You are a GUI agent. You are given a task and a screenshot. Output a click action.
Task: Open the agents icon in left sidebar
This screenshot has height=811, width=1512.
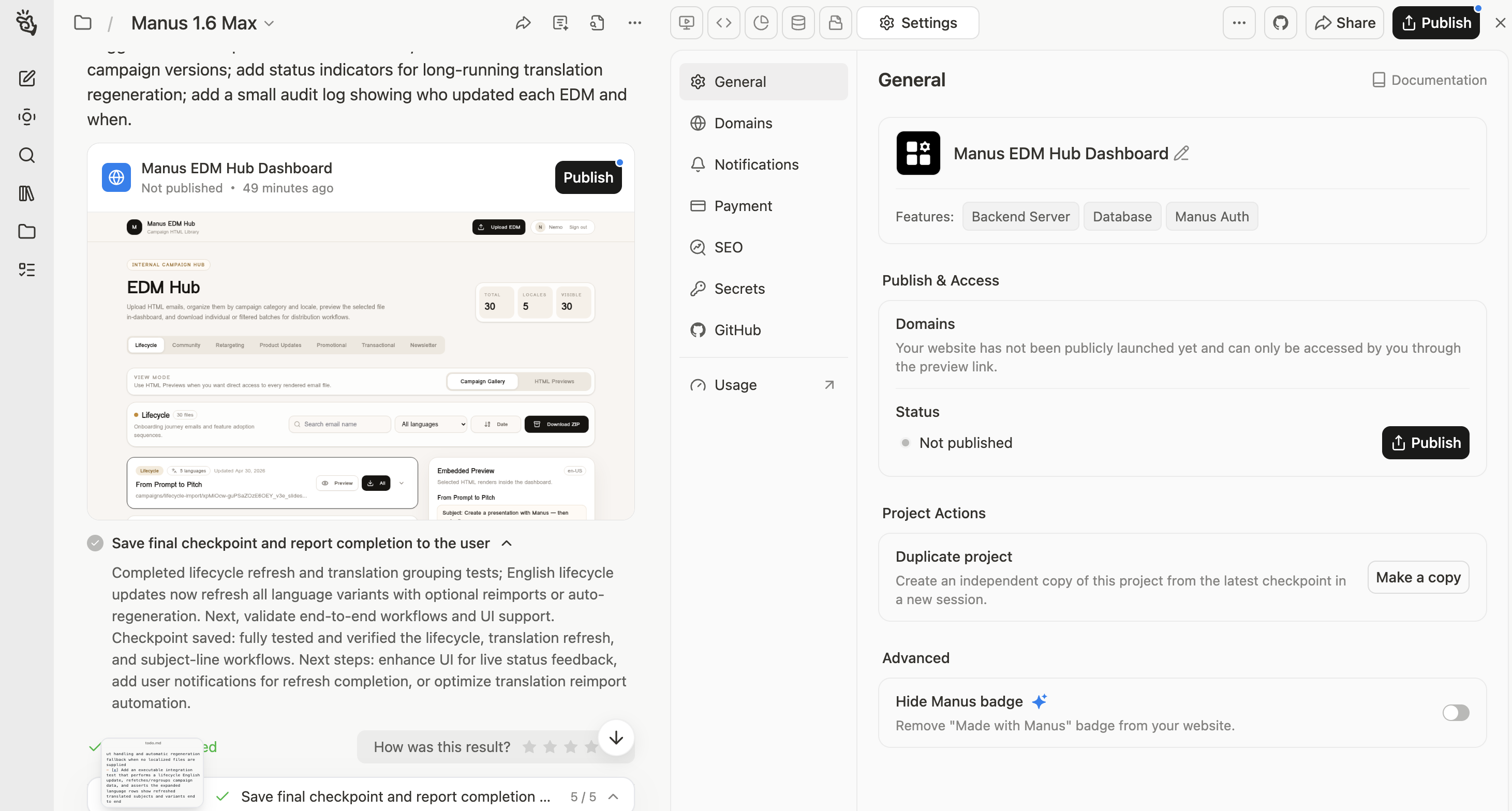[27, 117]
